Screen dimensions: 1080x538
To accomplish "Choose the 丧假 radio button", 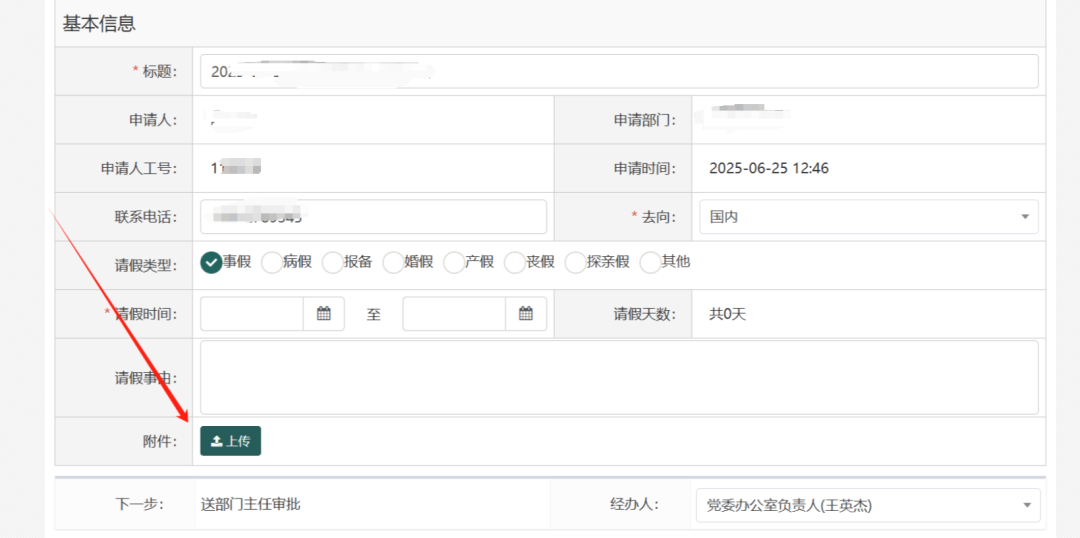I will (x=515, y=262).
